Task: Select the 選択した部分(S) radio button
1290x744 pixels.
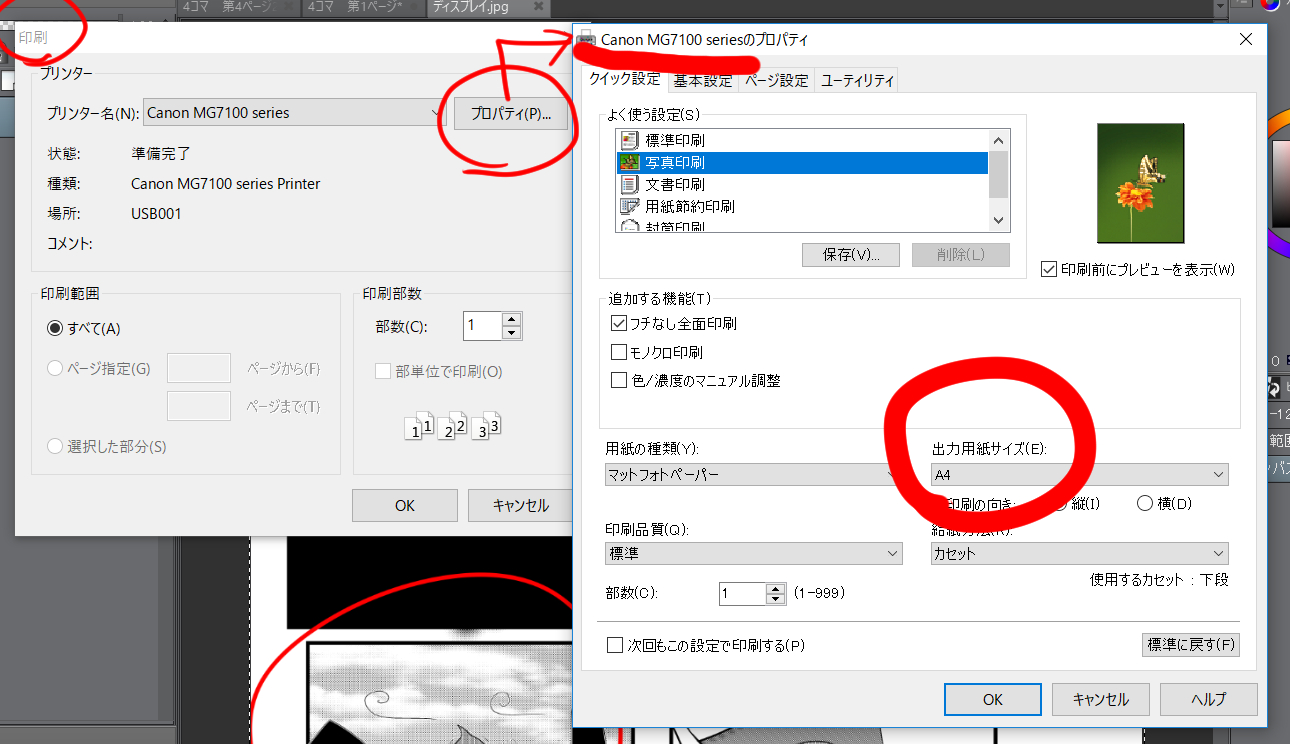Action: tap(56, 446)
